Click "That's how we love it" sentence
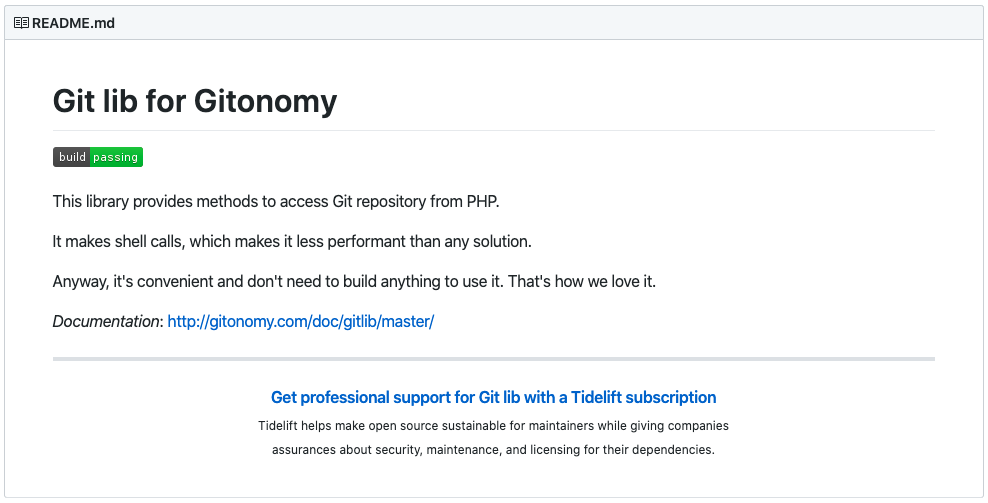Screen dimensions: 988x503 [x=582, y=281]
